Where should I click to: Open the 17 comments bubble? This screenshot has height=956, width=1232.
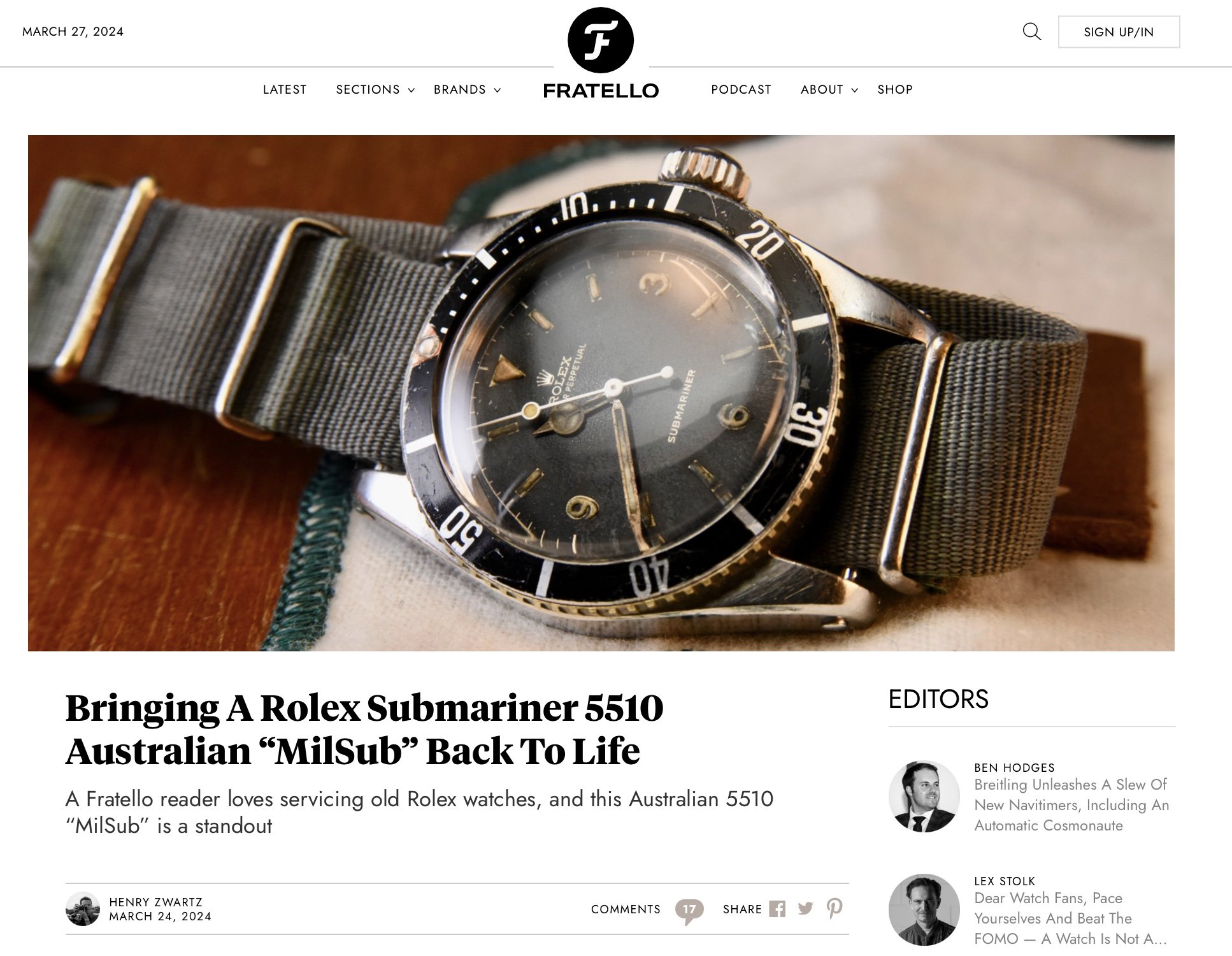689,911
